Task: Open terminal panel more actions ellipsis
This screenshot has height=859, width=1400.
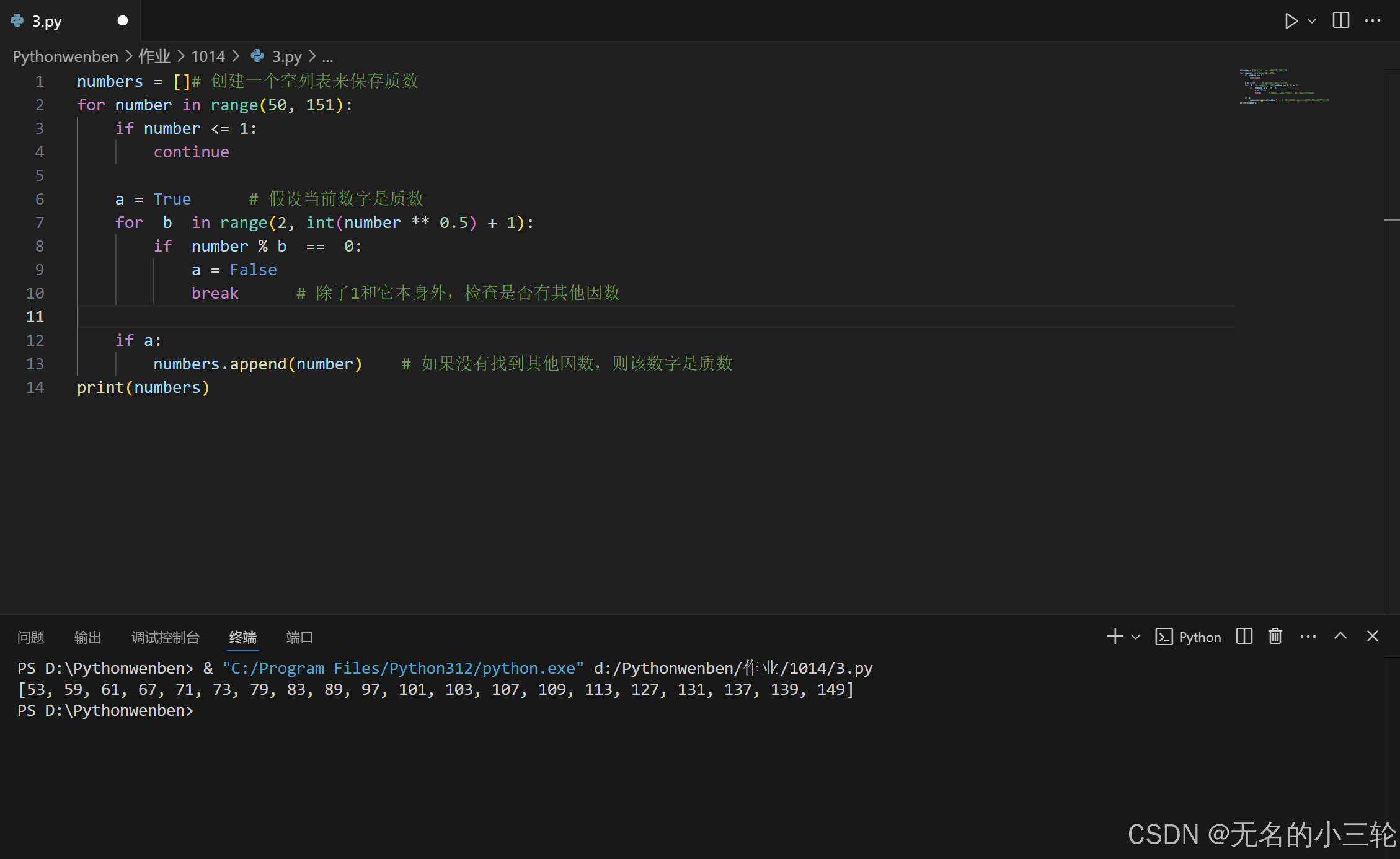Action: (x=1308, y=637)
